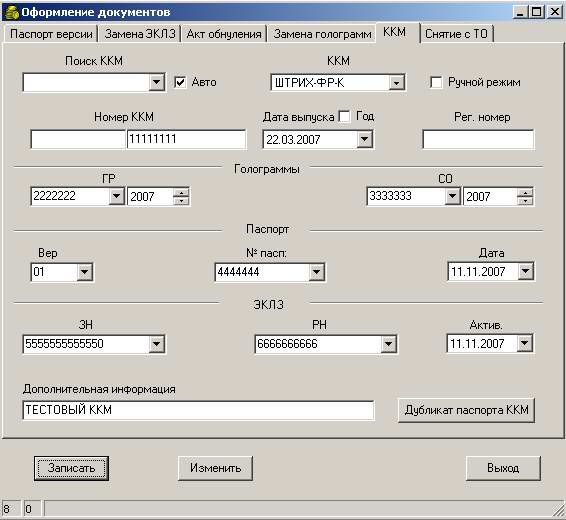The image size is (566, 520).
Task: Enable the Ручной режим checkbox
Action: click(436, 82)
